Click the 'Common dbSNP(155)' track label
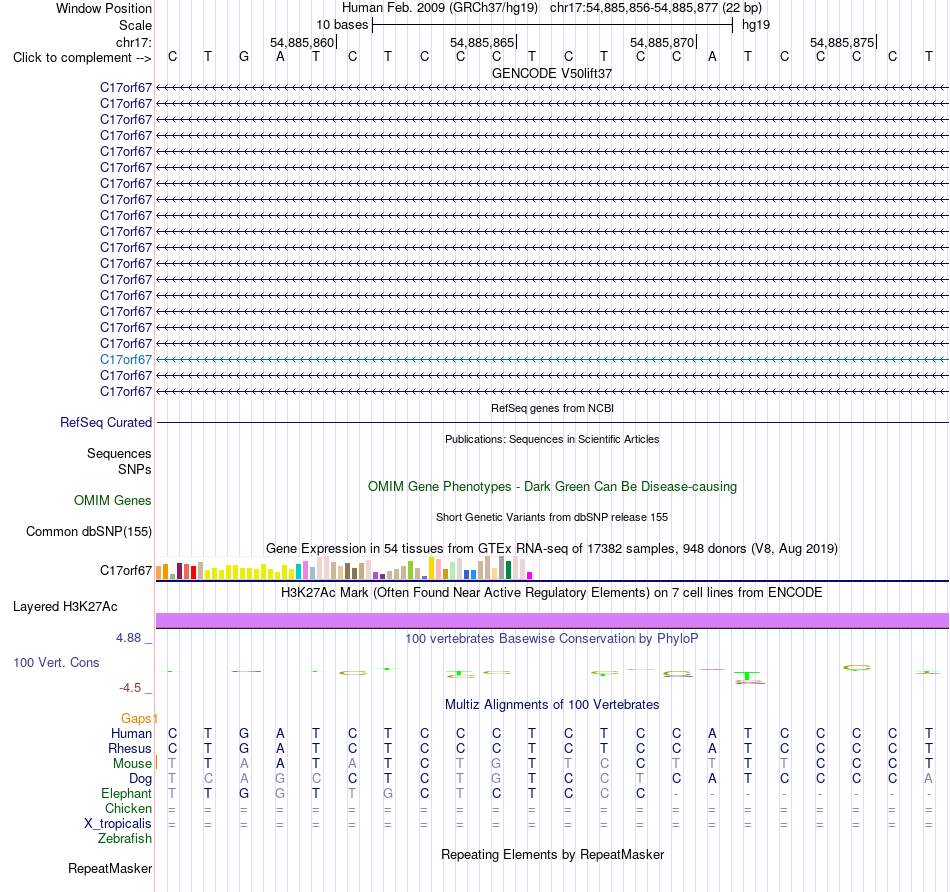The width and height of the screenshot is (950, 892). click(x=89, y=531)
